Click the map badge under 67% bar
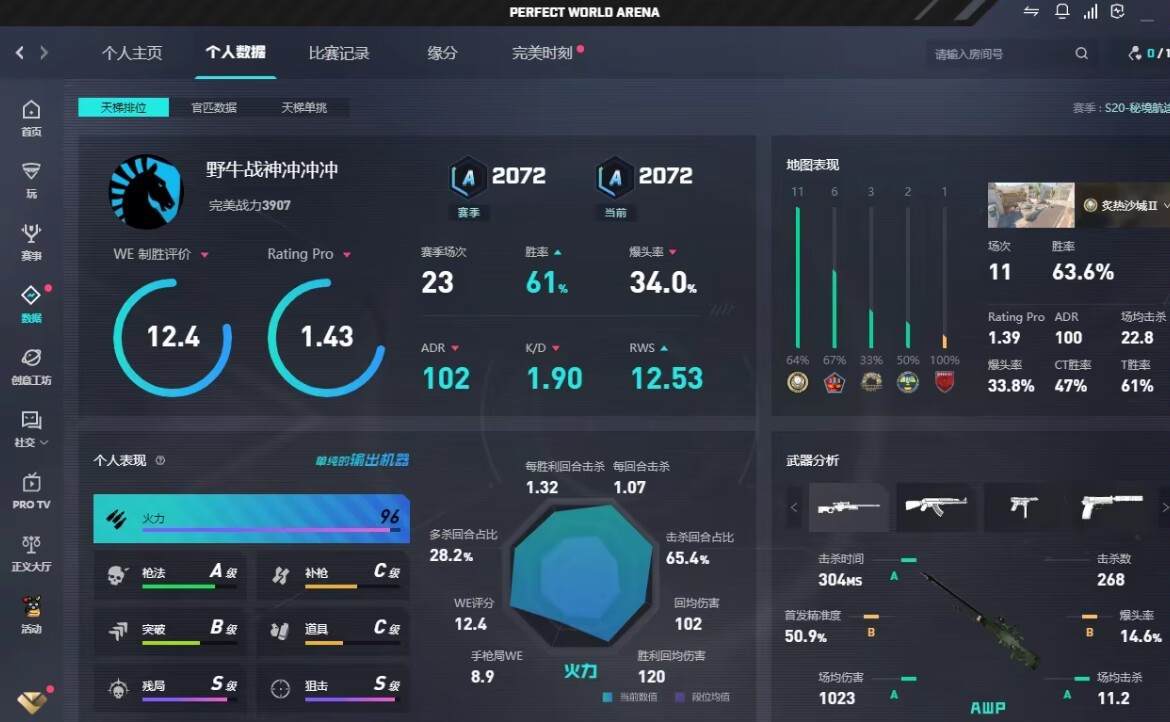 pyautogui.click(x=834, y=383)
